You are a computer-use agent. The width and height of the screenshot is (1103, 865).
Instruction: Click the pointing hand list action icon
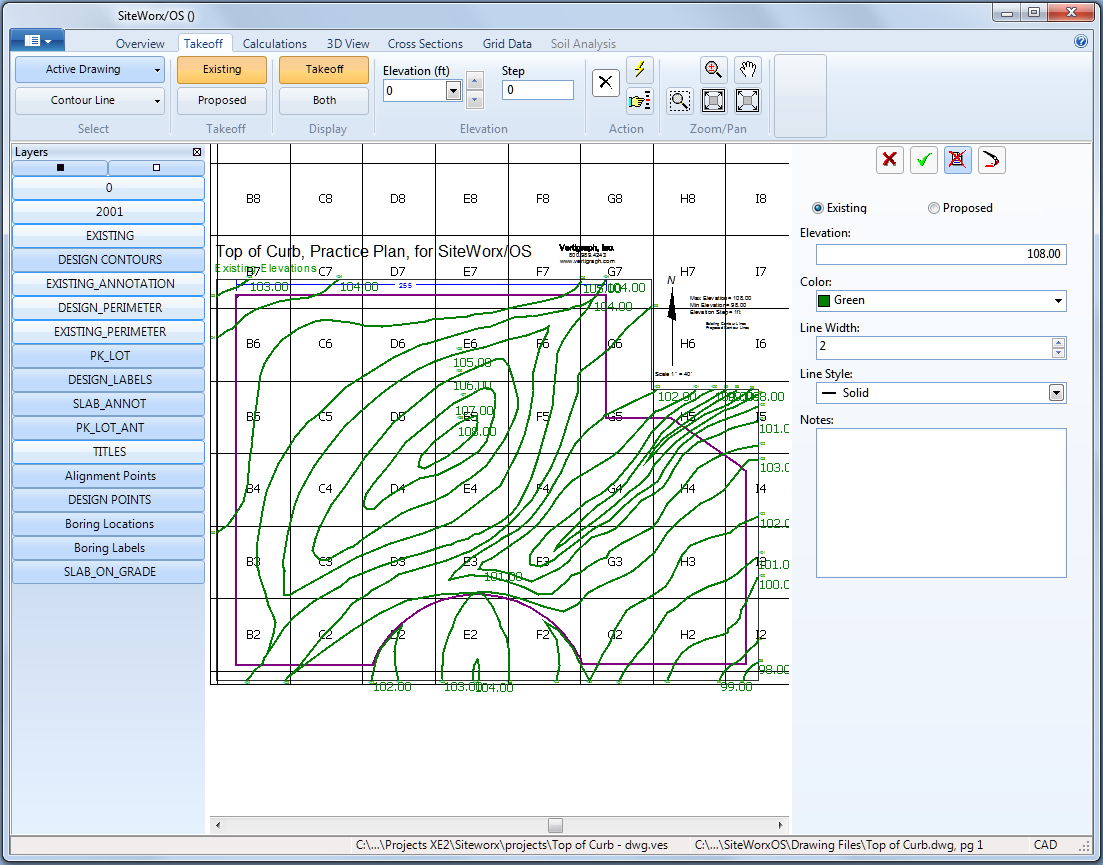click(x=639, y=101)
